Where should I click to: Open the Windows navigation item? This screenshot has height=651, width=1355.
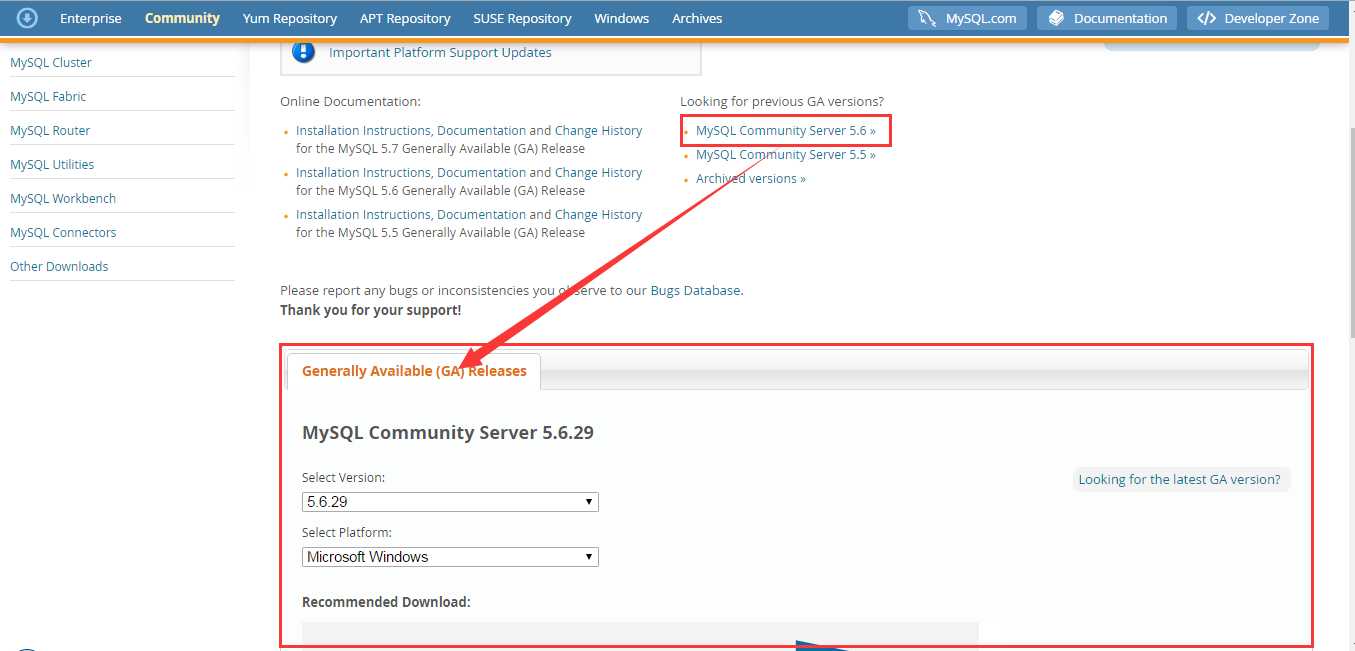click(621, 18)
